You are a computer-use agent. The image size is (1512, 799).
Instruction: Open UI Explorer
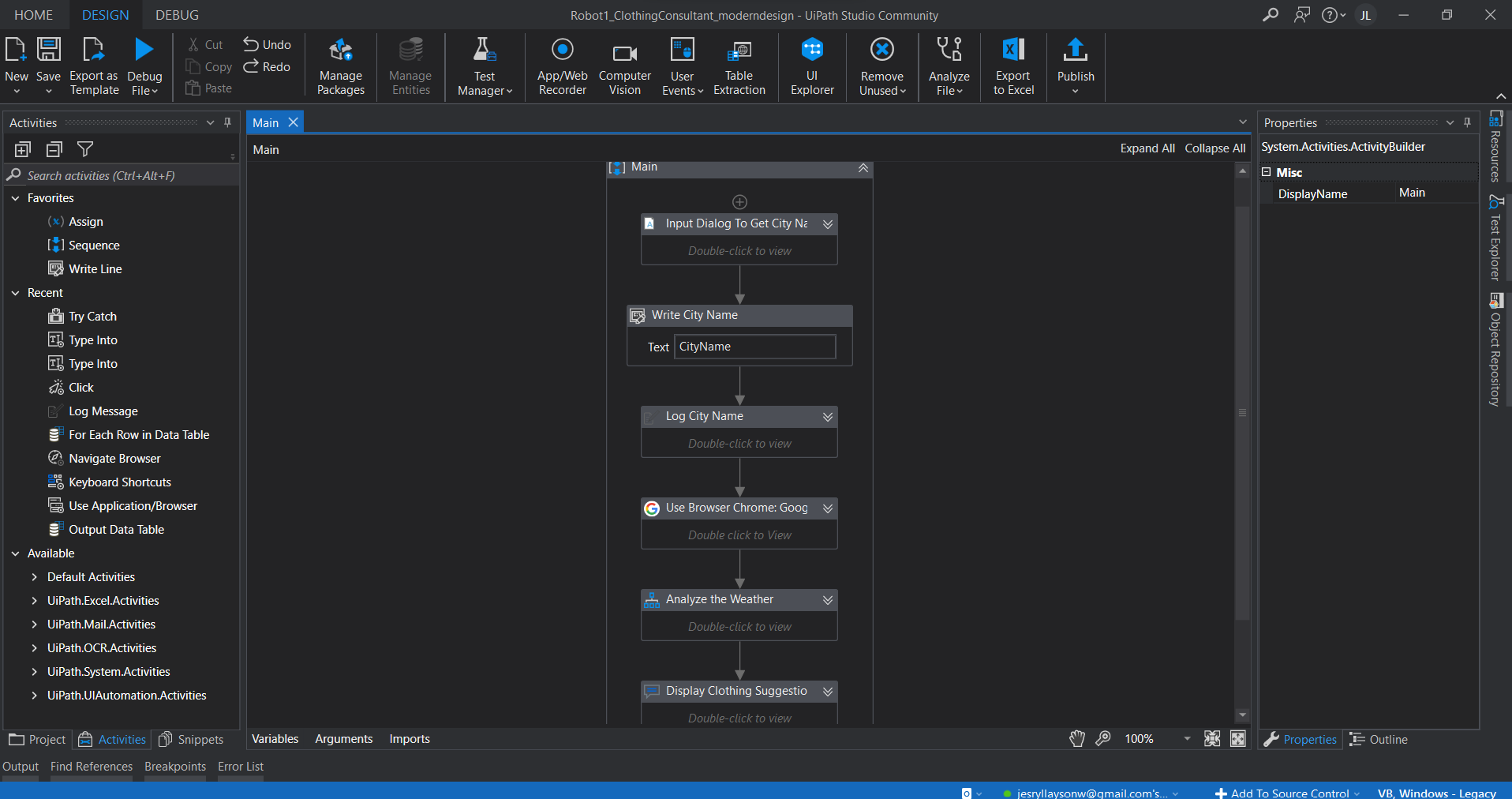pos(812,67)
